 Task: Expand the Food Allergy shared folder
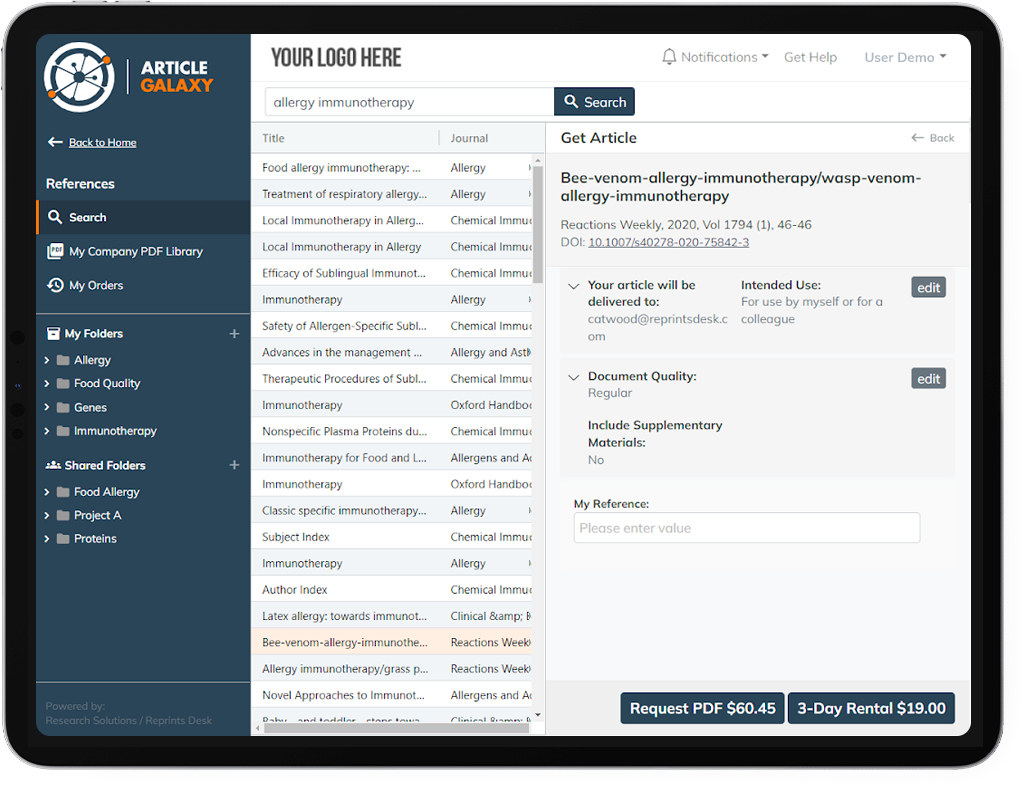[46, 492]
